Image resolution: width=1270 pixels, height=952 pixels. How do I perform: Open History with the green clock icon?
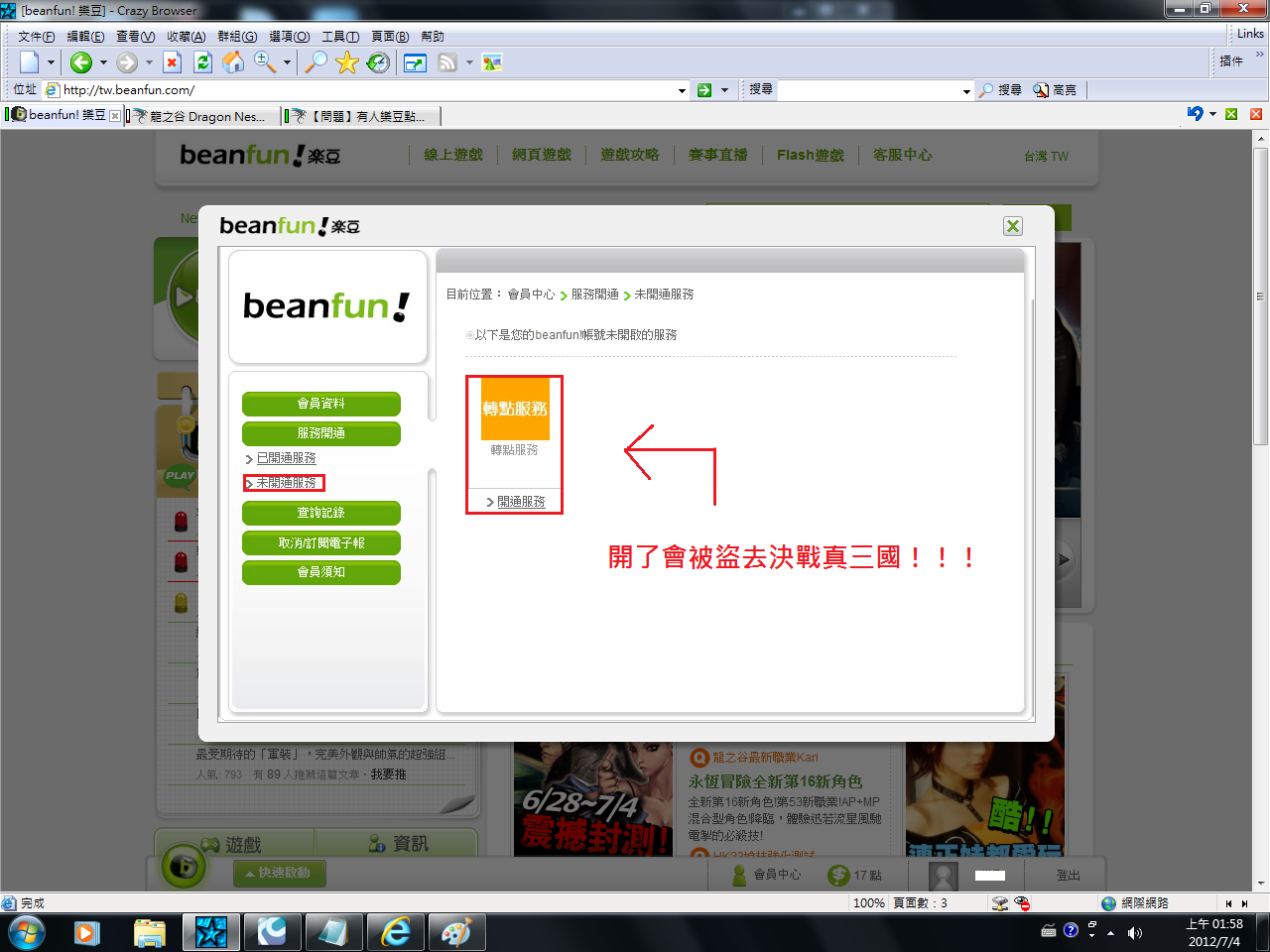pyautogui.click(x=378, y=62)
